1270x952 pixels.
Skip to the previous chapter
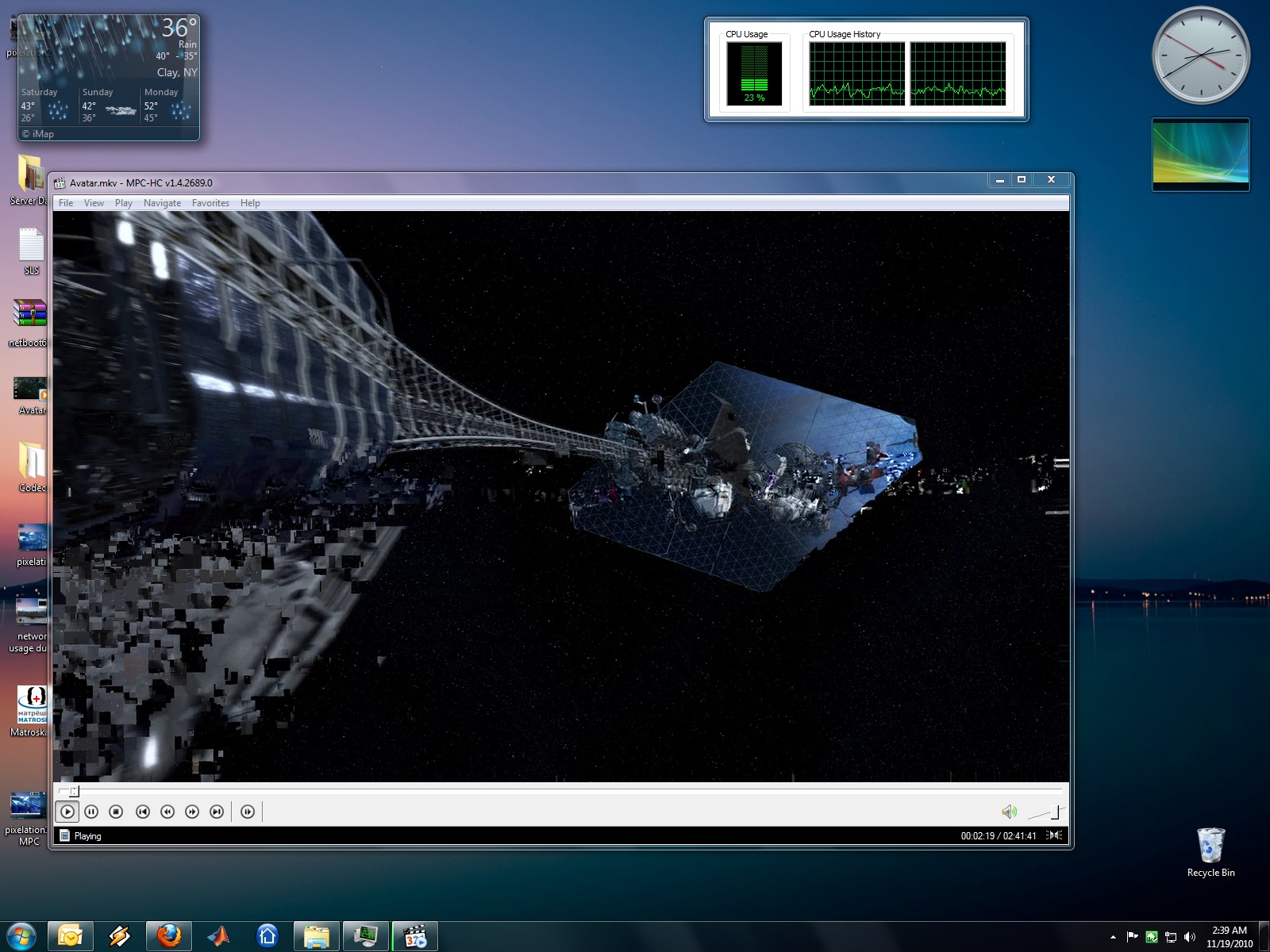point(143,812)
